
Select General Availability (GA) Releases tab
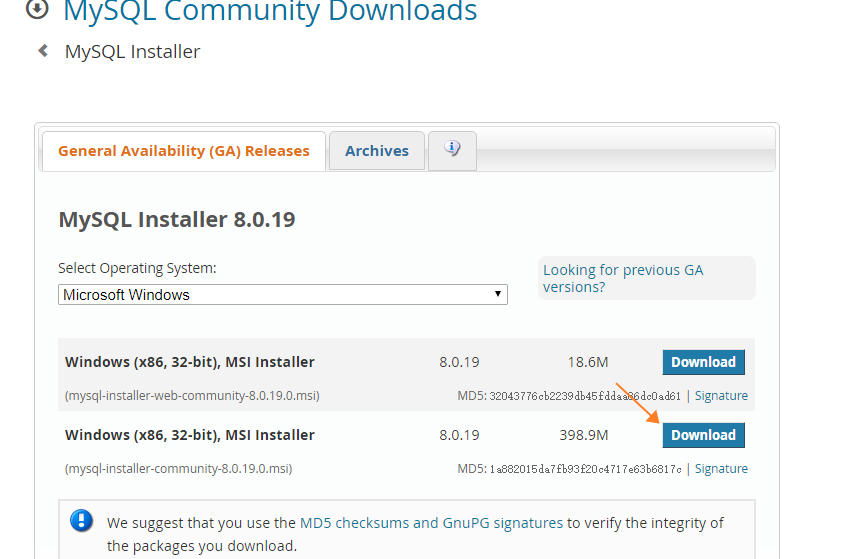(184, 151)
